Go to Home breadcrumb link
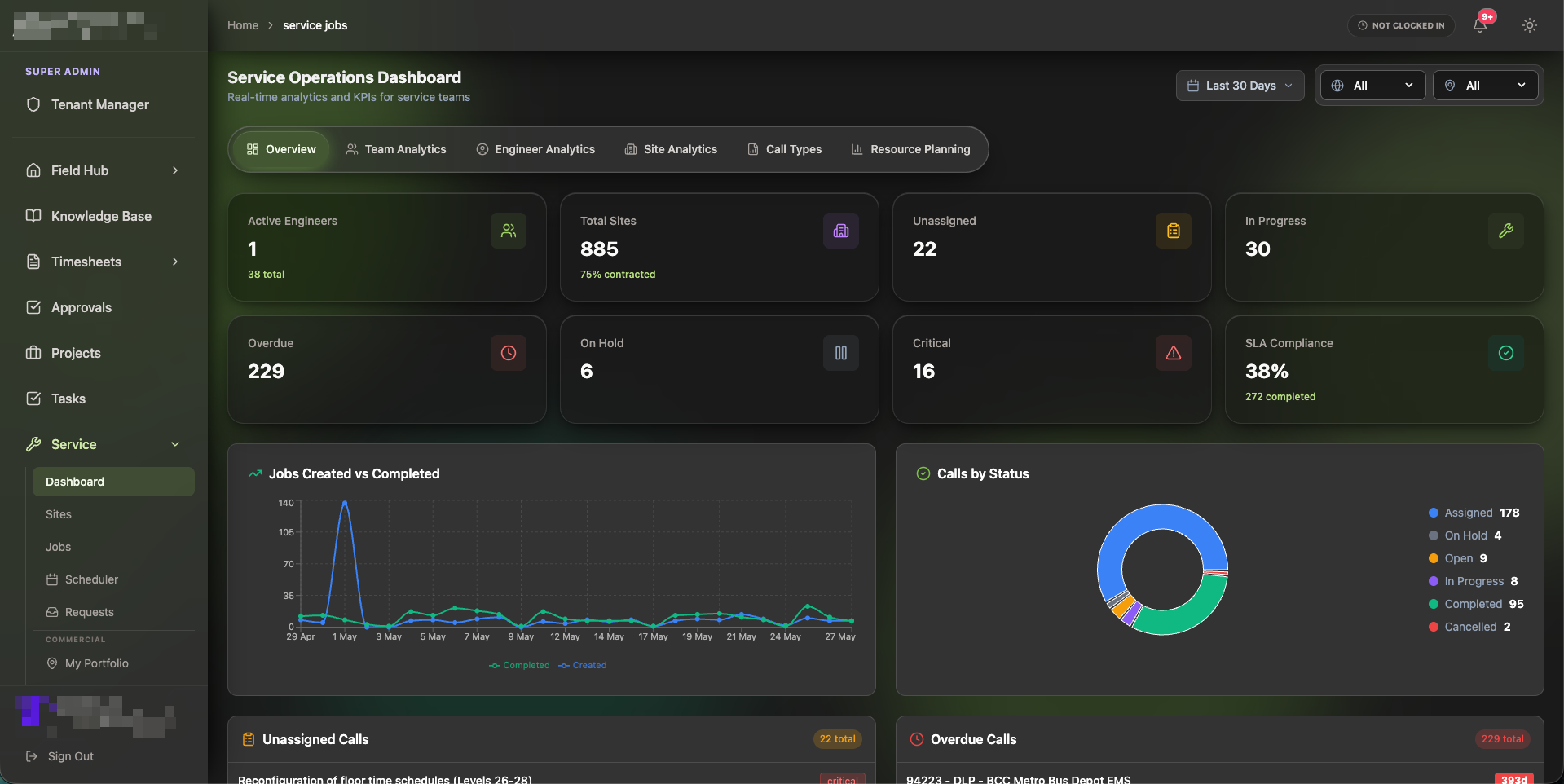 [x=243, y=25]
